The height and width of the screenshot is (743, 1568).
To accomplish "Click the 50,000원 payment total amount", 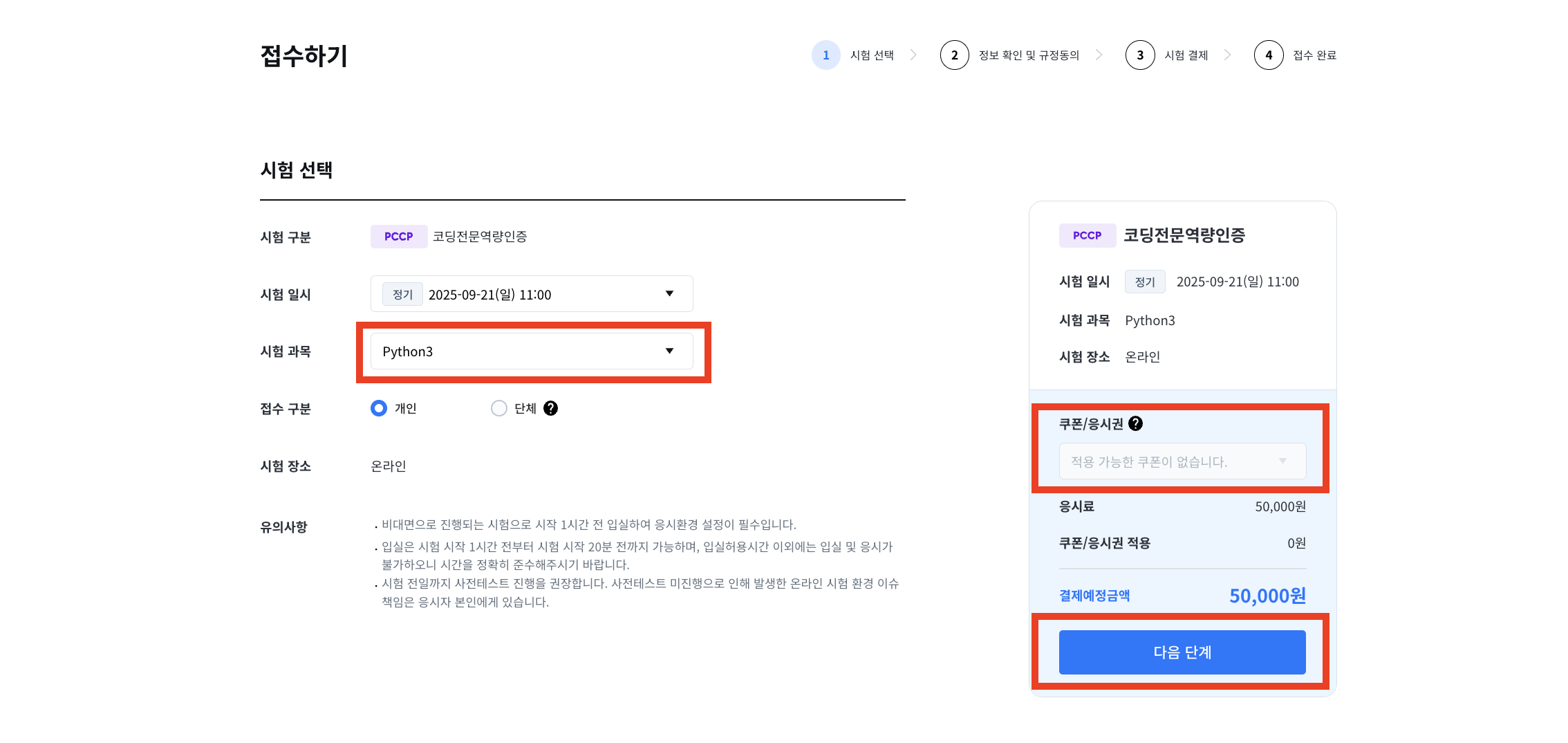I will (1267, 596).
